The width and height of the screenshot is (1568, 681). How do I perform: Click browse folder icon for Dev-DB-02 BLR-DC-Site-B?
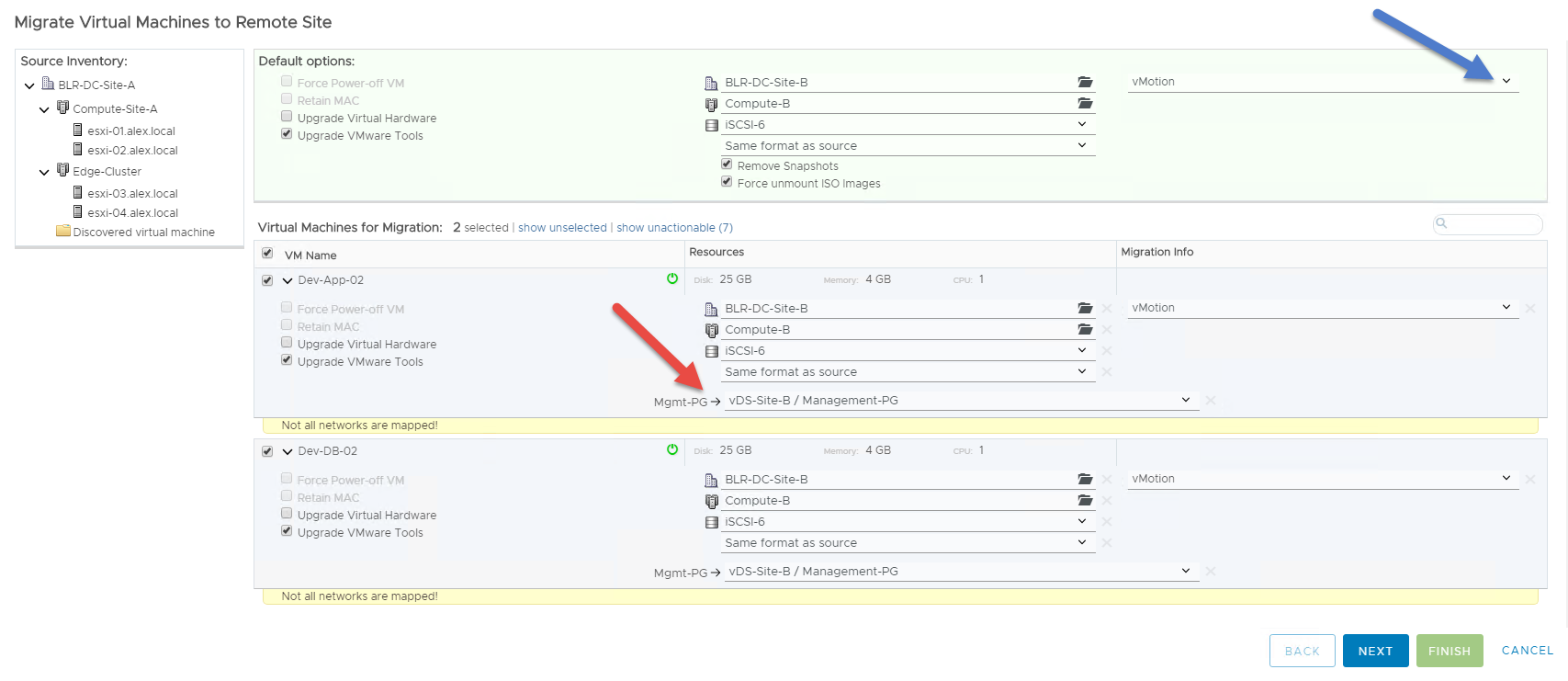click(x=1085, y=480)
